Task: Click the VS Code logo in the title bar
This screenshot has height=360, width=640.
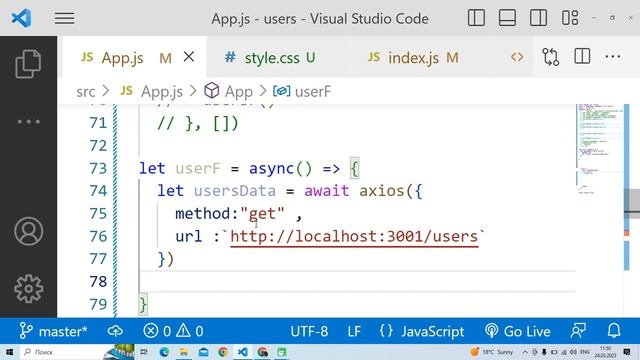Action: tap(21, 18)
